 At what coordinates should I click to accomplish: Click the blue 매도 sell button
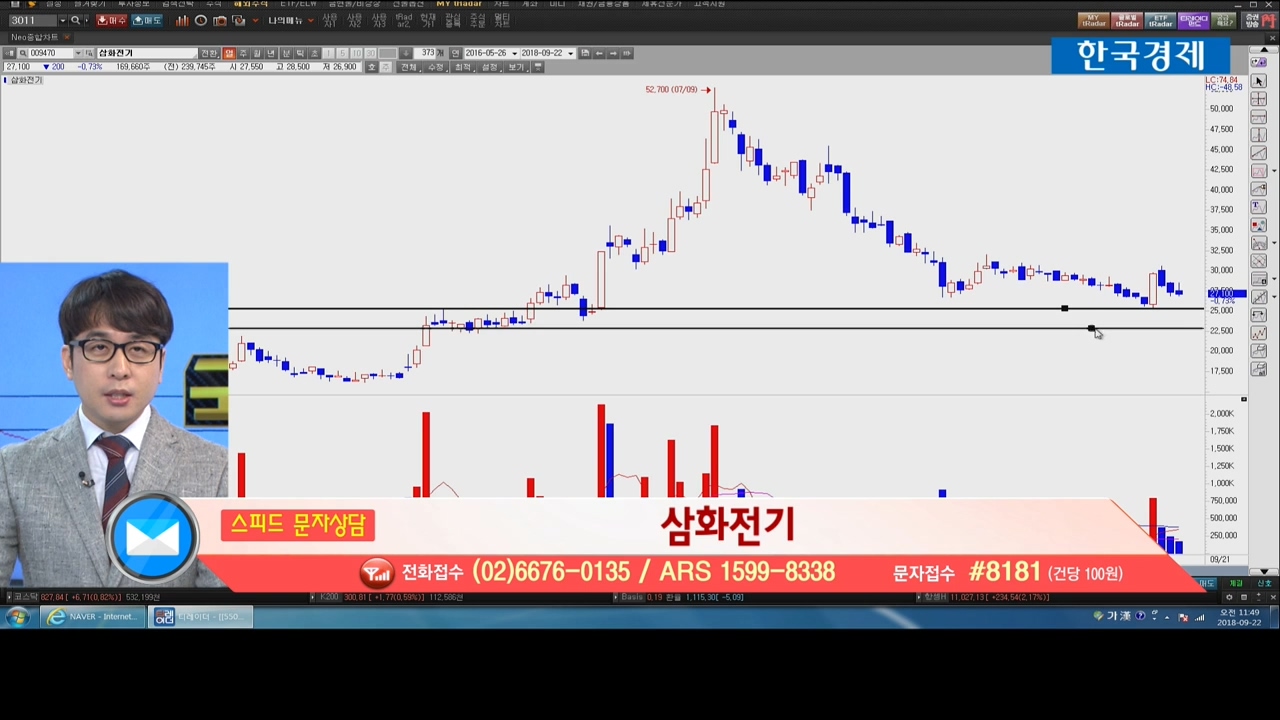point(146,20)
